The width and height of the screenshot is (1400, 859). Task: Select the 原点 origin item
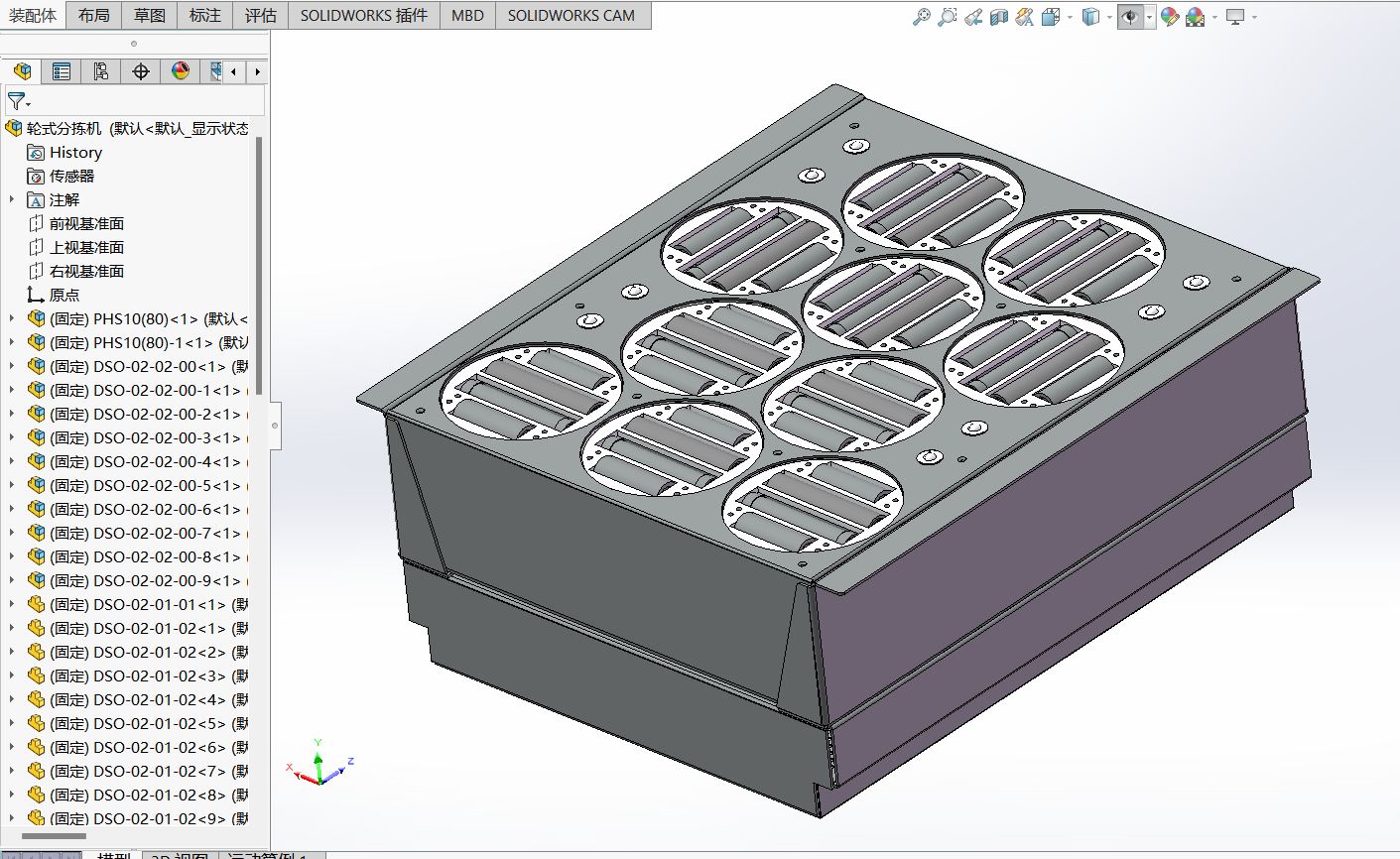click(x=54, y=295)
